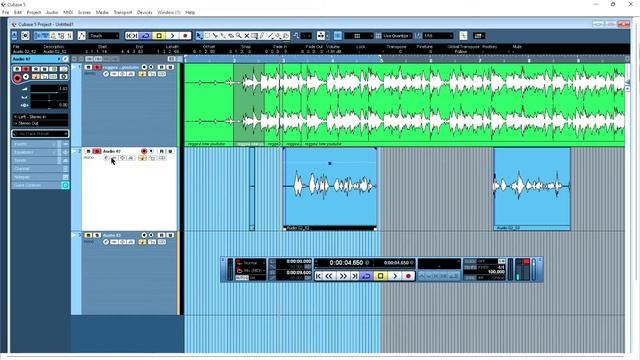Toggle record enable on Audio 02 track
The image size is (640, 360).
pos(144,151)
